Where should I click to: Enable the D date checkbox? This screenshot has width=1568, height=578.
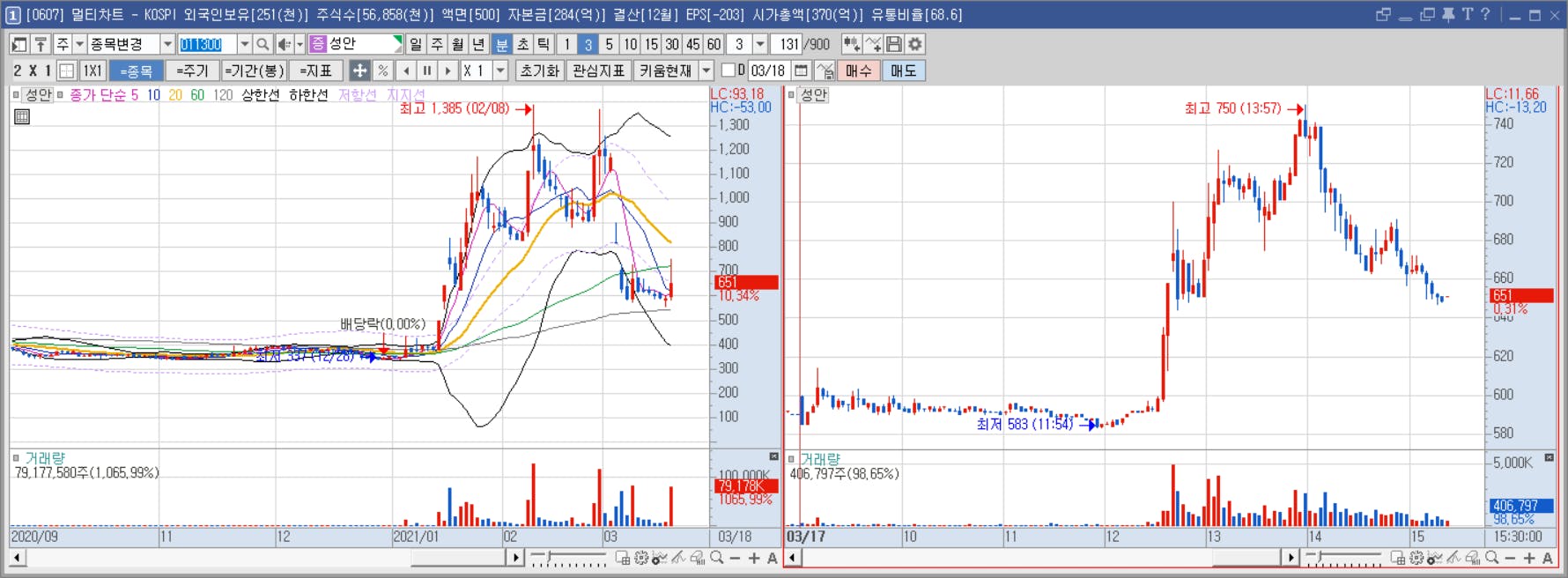(728, 70)
